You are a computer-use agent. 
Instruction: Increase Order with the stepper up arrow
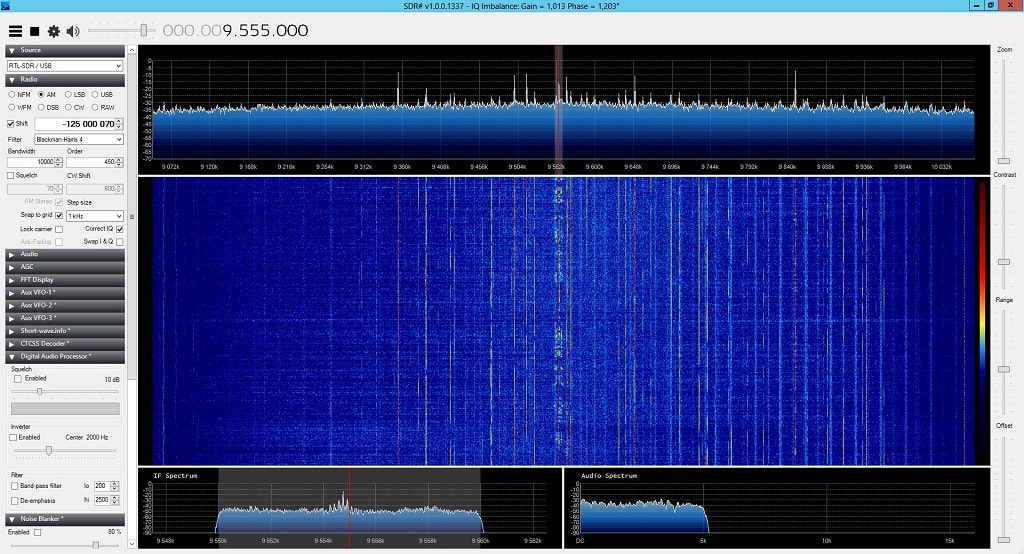pyautogui.click(x=120, y=159)
